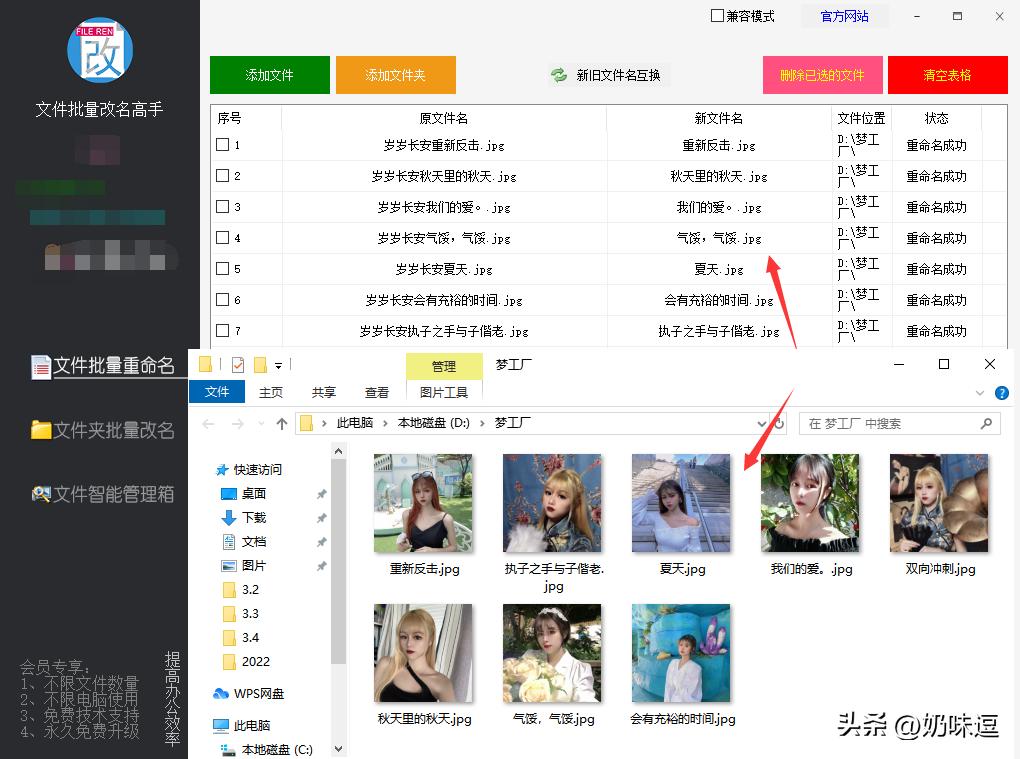Open the 图片工具 管理 tab
The height and width of the screenshot is (759, 1020).
(x=444, y=393)
